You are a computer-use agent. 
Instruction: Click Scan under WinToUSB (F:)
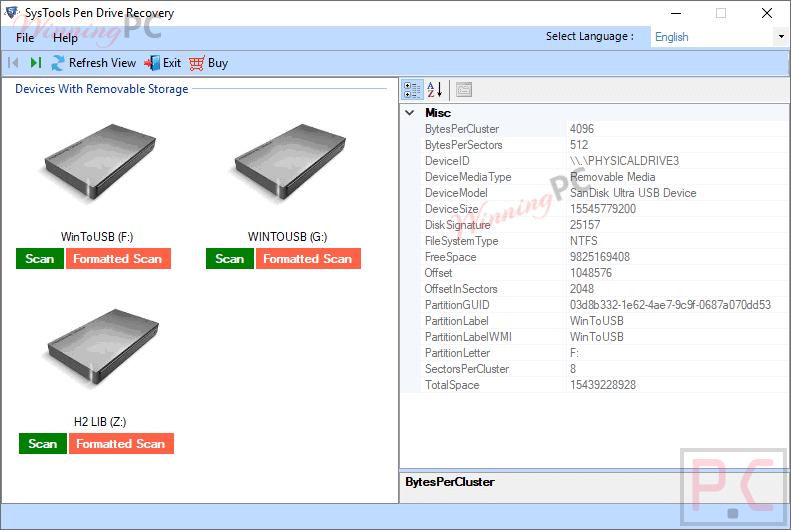click(x=40, y=259)
